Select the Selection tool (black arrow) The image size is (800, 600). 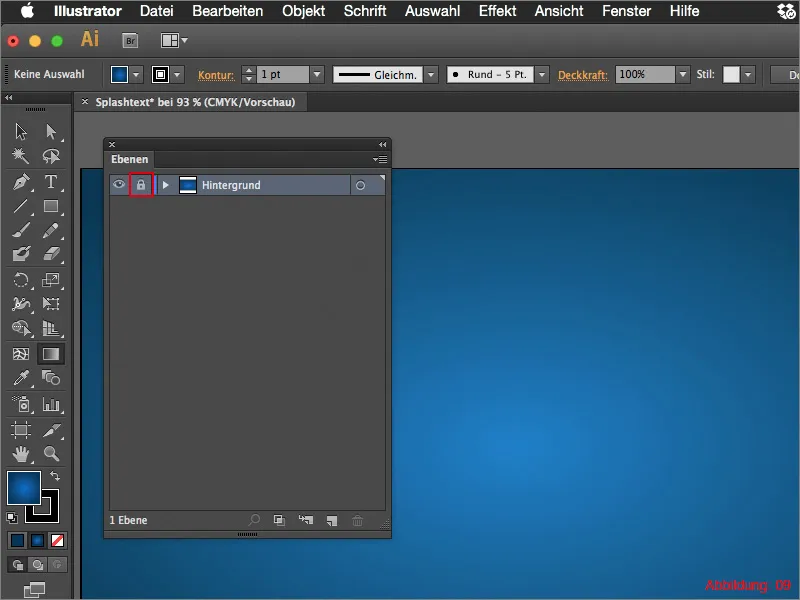21,132
